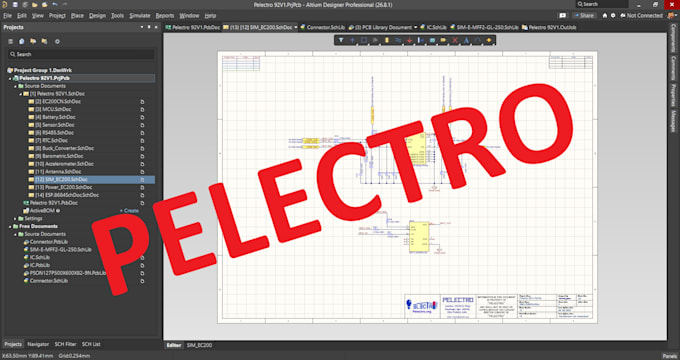Switch to SCH List panel tab
The height and width of the screenshot is (360, 680).
tap(91, 344)
